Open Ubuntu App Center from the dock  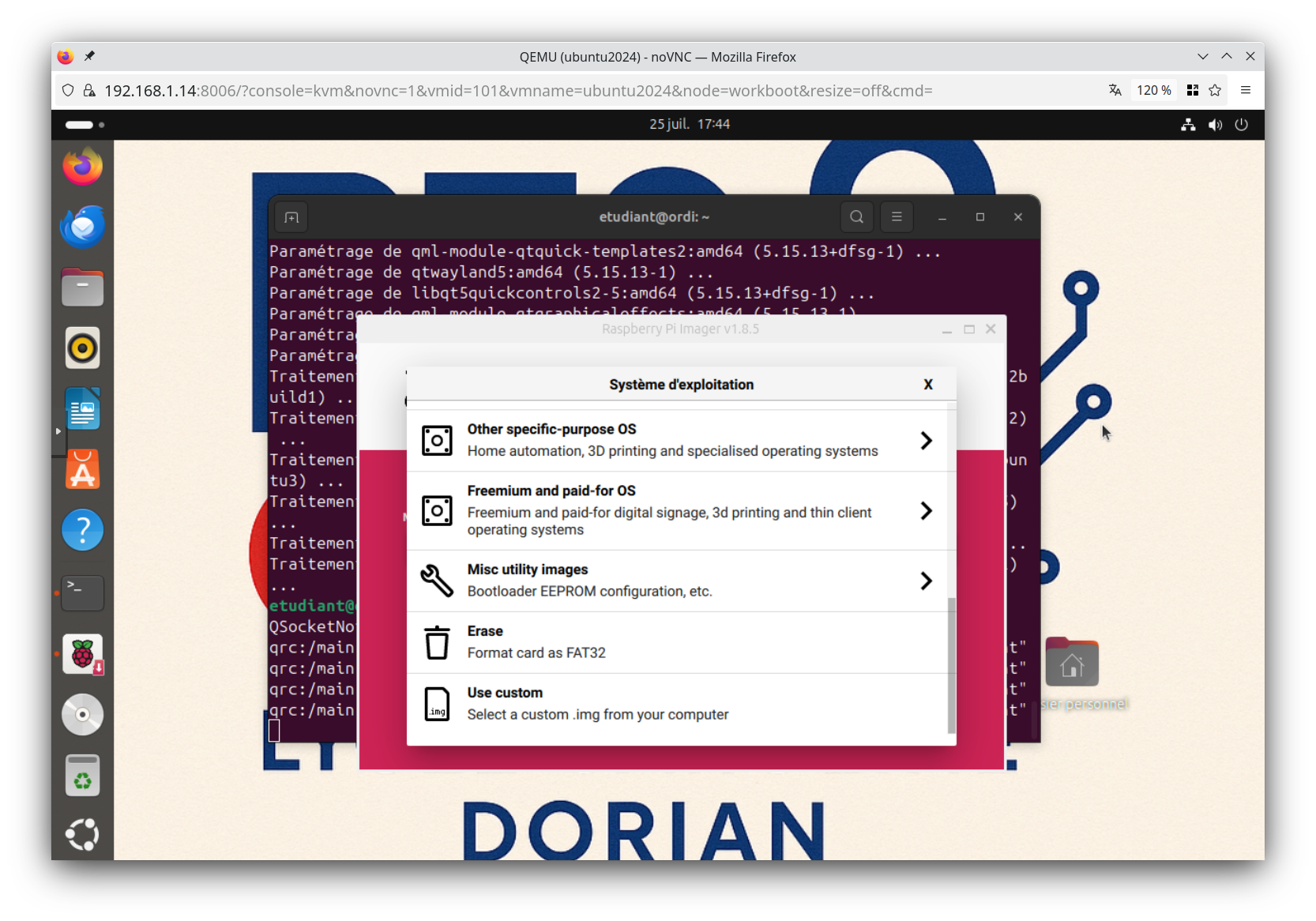[83, 470]
